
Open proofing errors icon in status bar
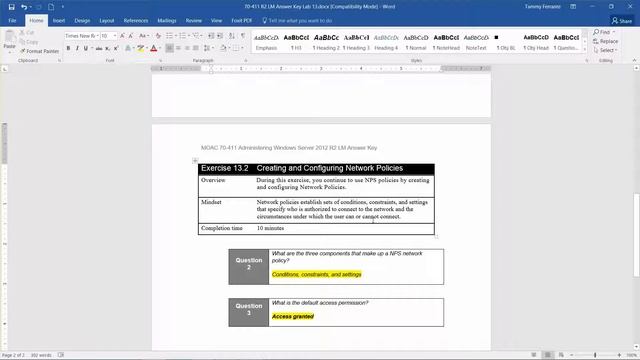point(61,355)
